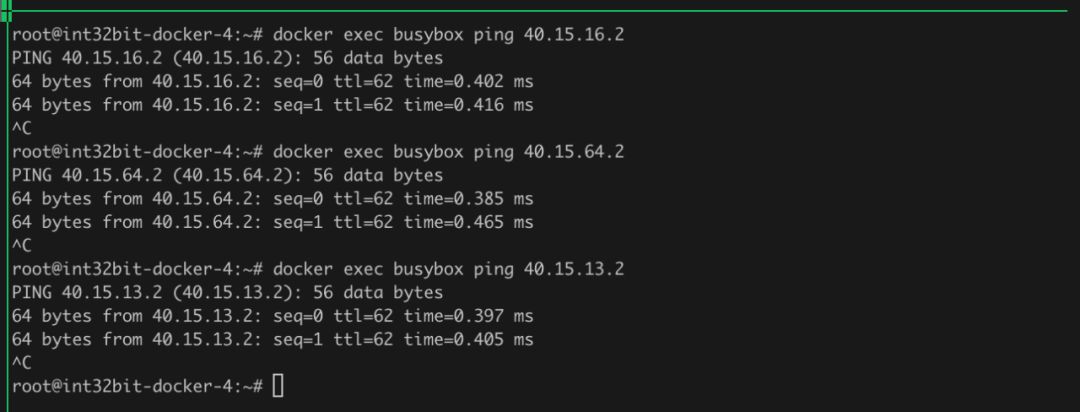Click the "PING 40.15.16.2" header line

(227, 58)
